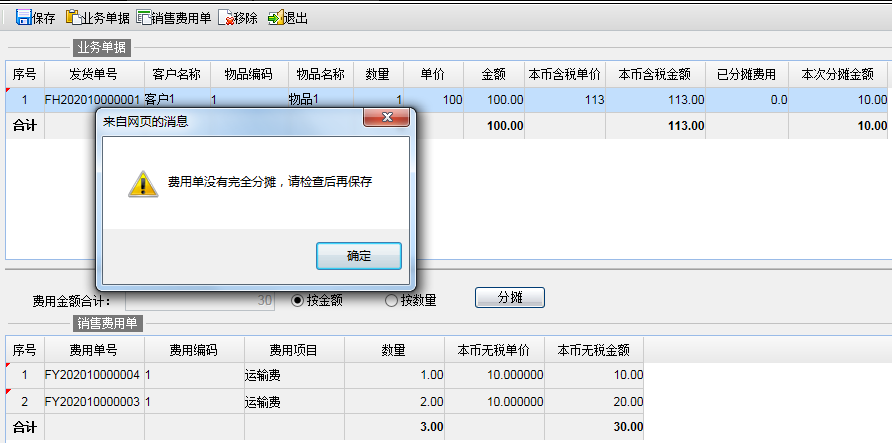Click the 退出 exit icon
892x443 pixels.
coord(275,18)
